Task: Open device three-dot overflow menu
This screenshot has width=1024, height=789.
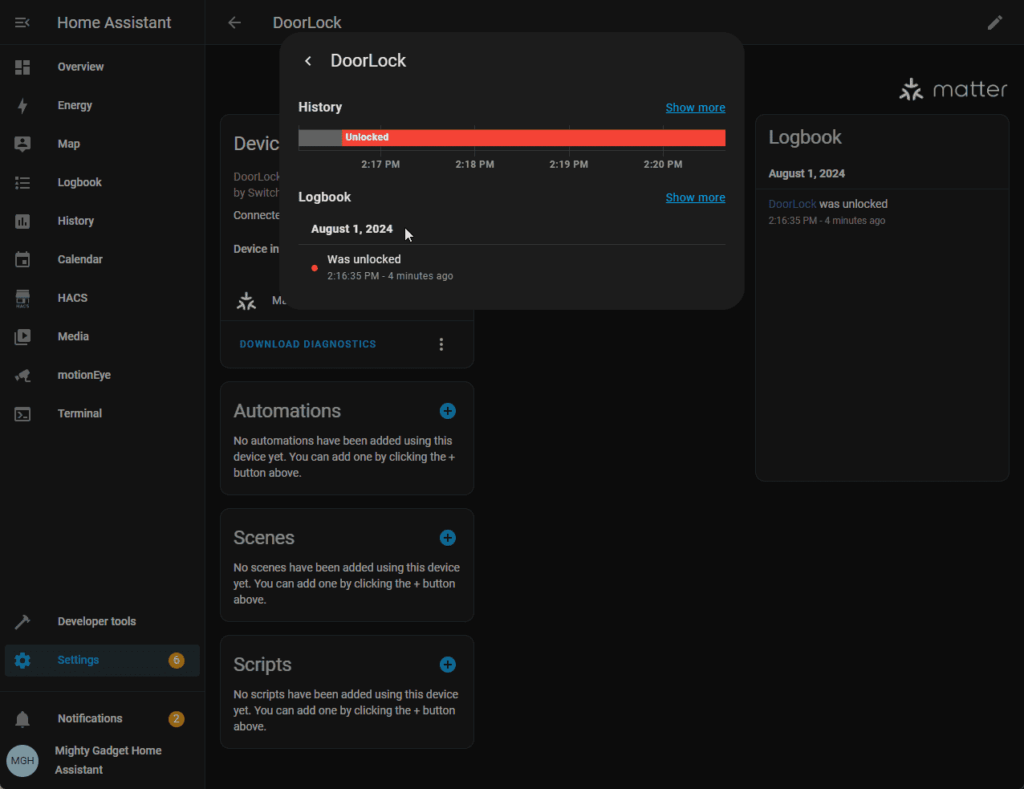Action: click(x=441, y=344)
